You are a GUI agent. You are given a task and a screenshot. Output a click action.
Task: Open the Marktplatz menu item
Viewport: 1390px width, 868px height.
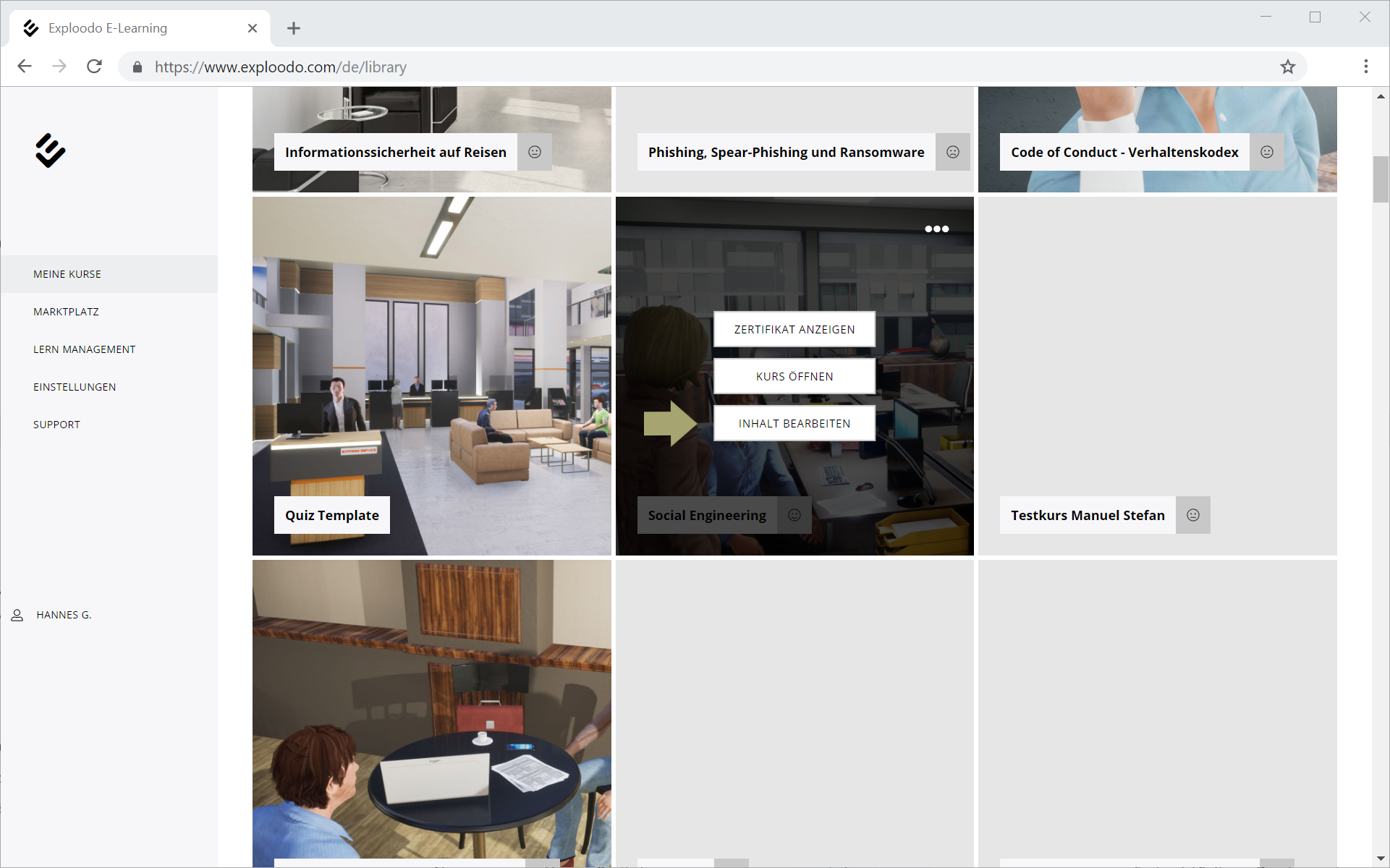(x=66, y=312)
